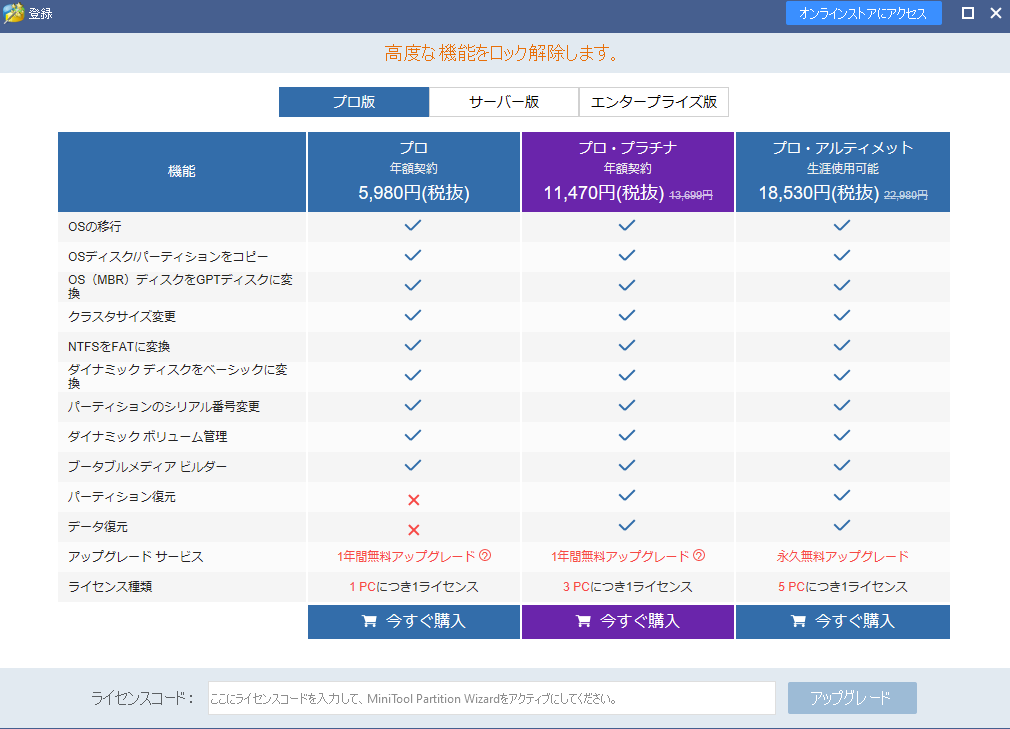Click the クラスタサイズ変更 checkmark in プロ column

click(x=413, y=316)
